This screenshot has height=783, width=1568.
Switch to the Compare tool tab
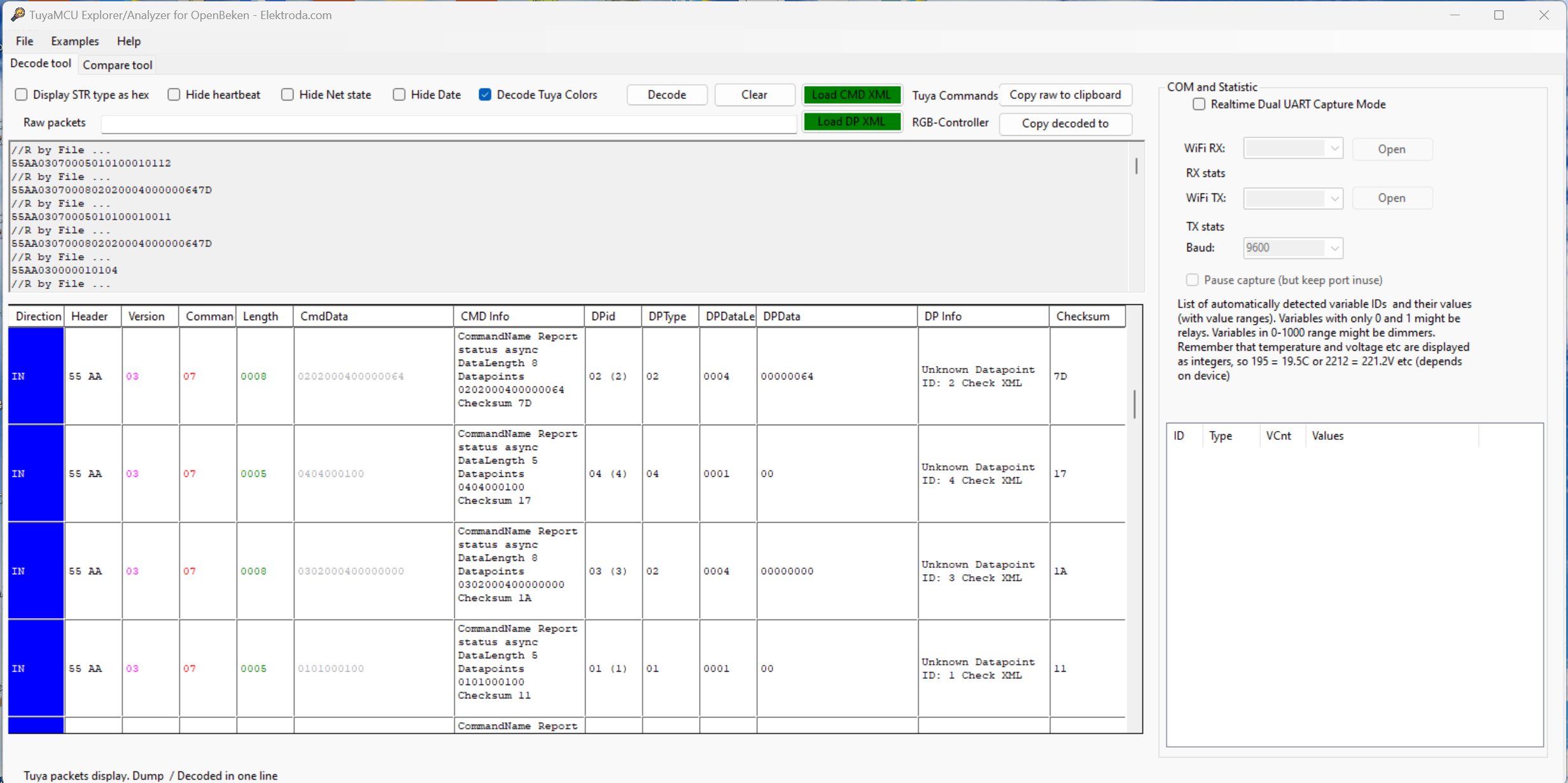coord(118,65)
